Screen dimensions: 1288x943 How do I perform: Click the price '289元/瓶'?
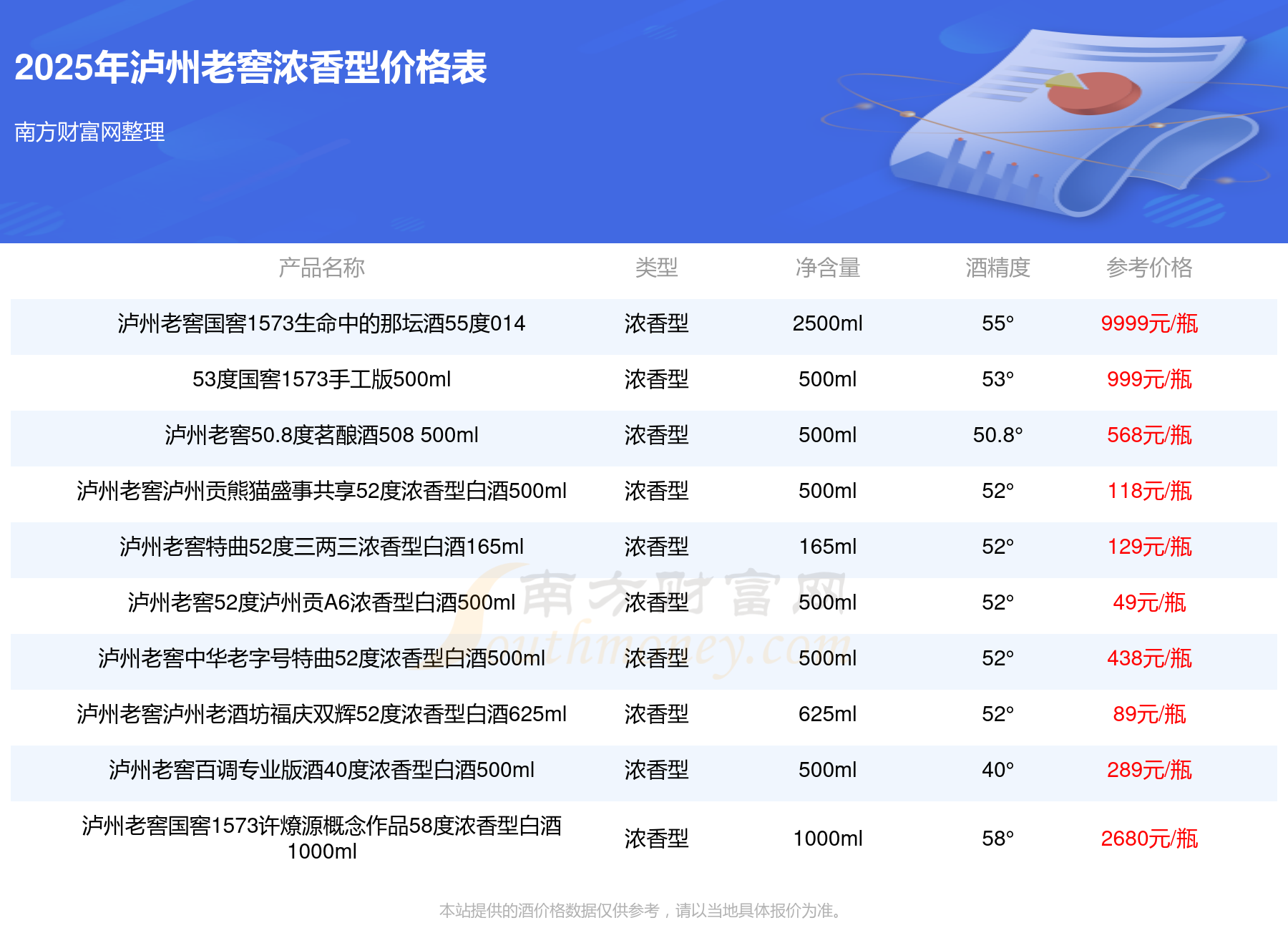pyautogui.click(x=1150, y=770)
